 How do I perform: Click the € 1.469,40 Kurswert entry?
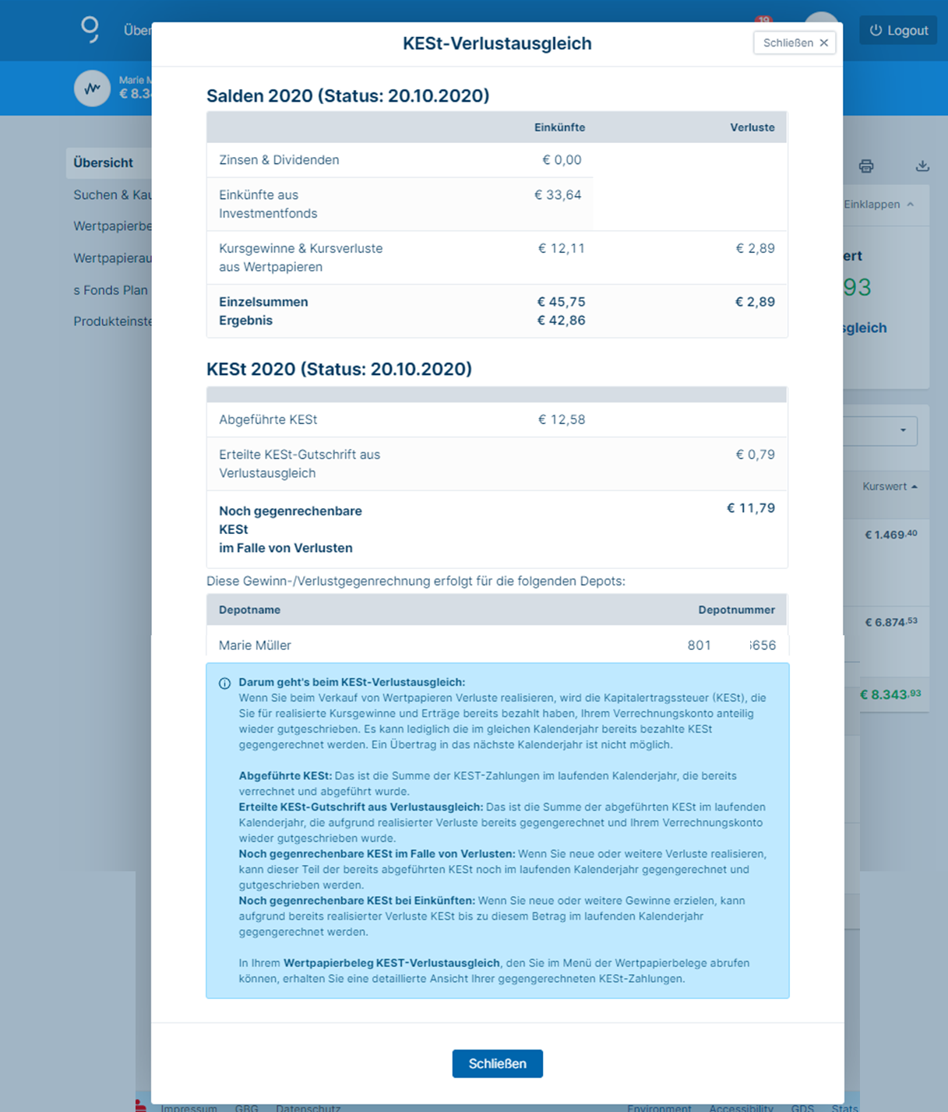pos(891,534)
